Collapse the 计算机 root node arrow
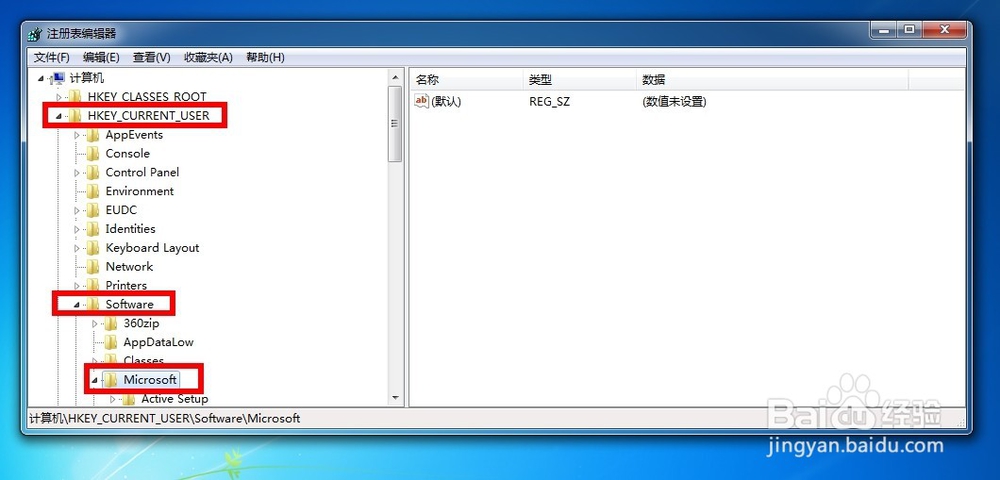Image resolution: width=1000 pixels, height=480 pixels. click(x=41, y=78)
